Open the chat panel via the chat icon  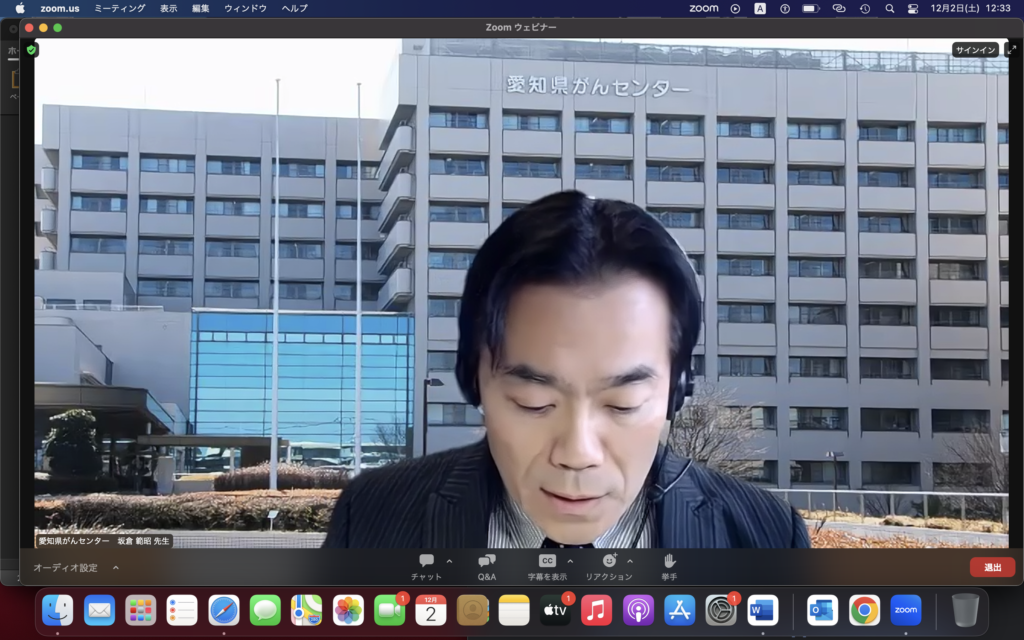pyautogui.click(x=427, y=561)
